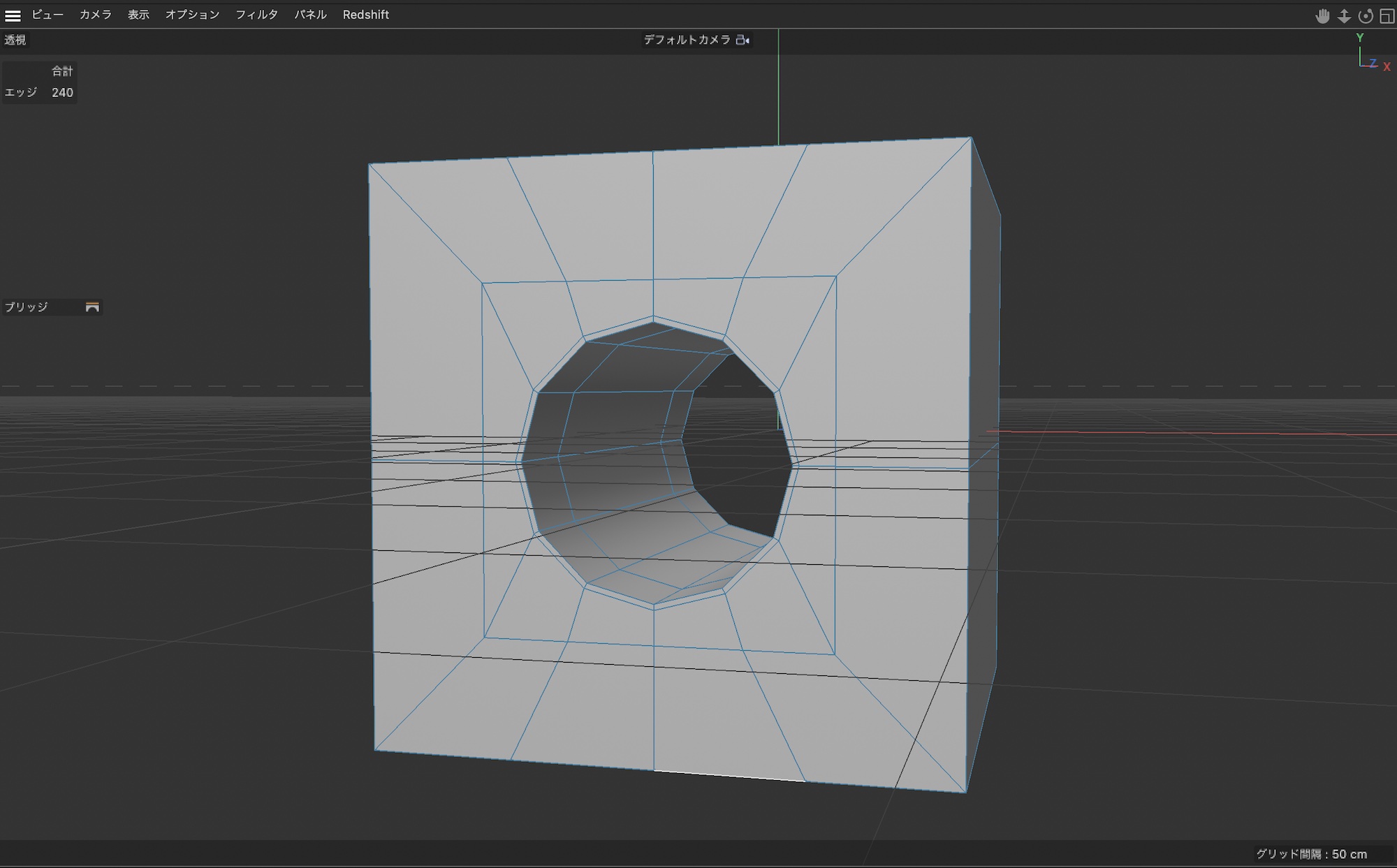Click the orbit rotate camera icon
This screenshot has height=868, width=1397.
[1366, 16]
